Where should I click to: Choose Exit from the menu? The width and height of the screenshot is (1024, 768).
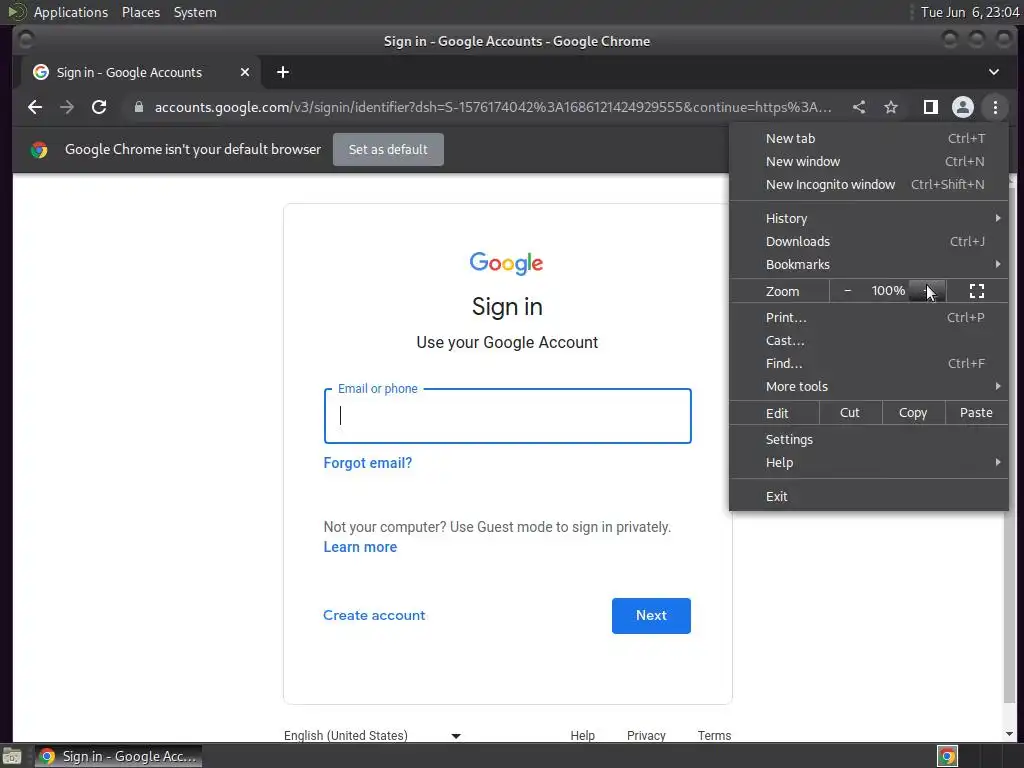pos(869,496)
